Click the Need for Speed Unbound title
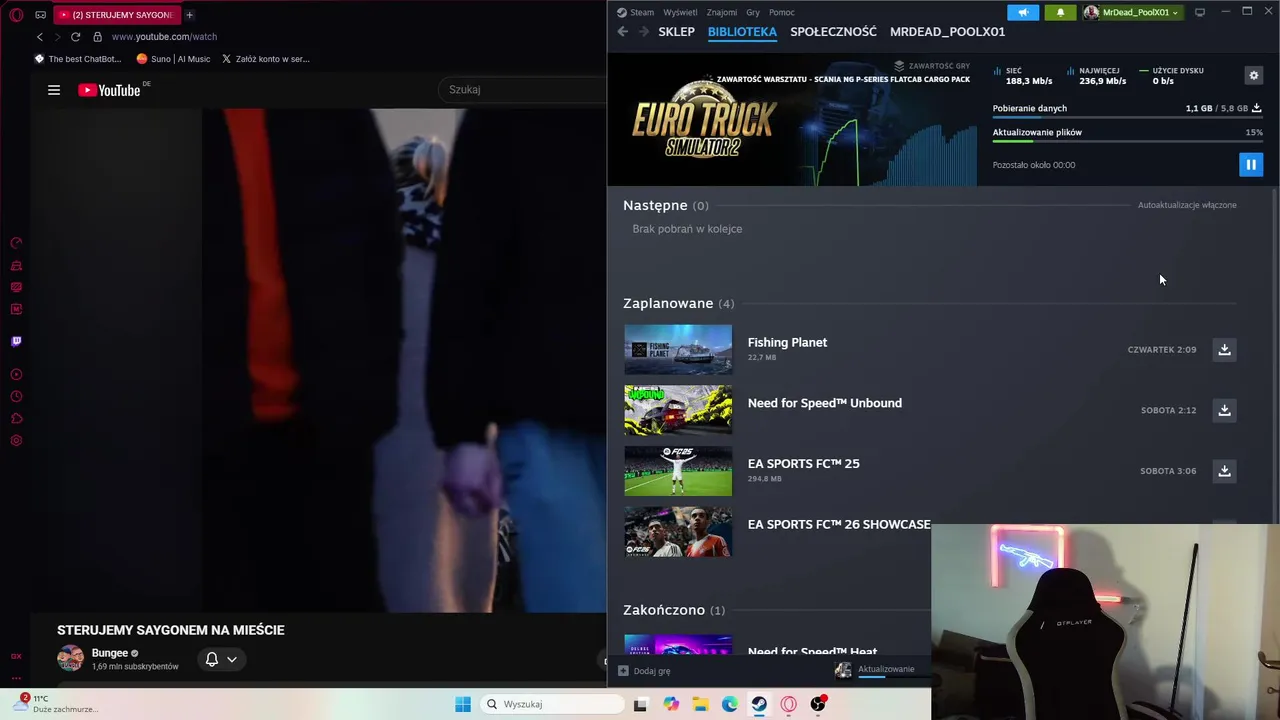 (x=824, y=403)
